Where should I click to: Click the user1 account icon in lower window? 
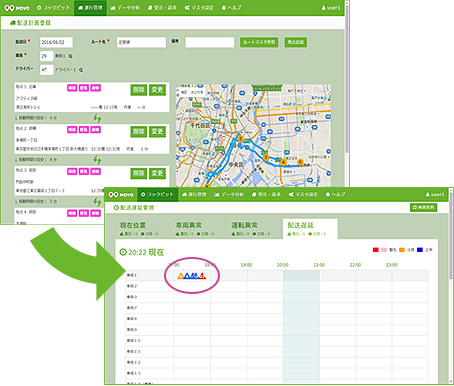428,194
